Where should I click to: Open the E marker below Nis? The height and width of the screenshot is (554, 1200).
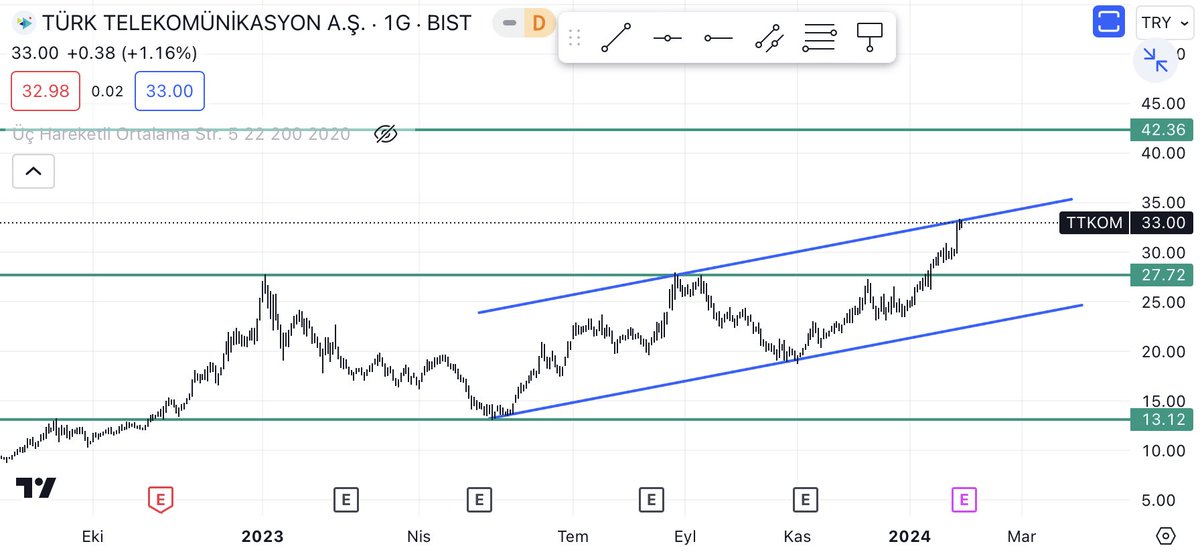click(479, 498)
